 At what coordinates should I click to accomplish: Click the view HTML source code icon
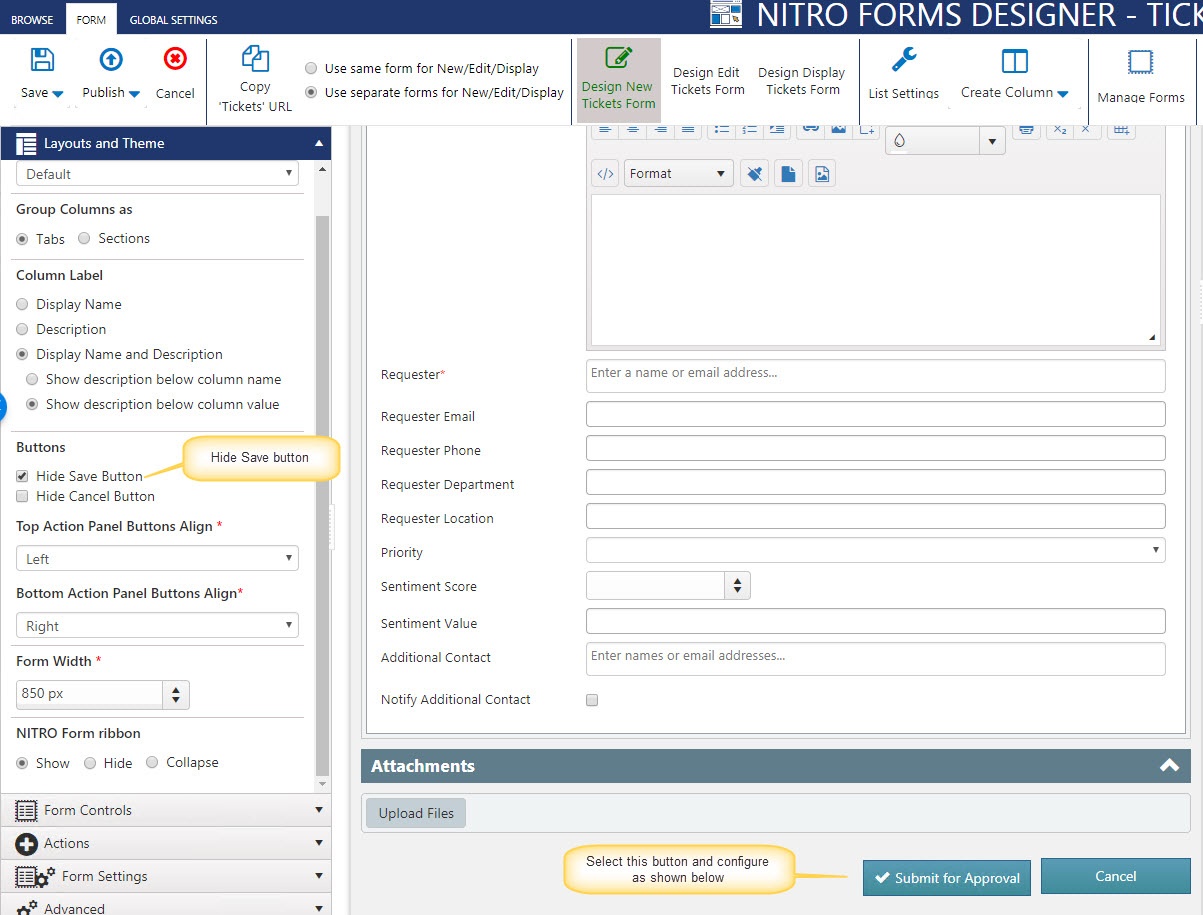605,174
